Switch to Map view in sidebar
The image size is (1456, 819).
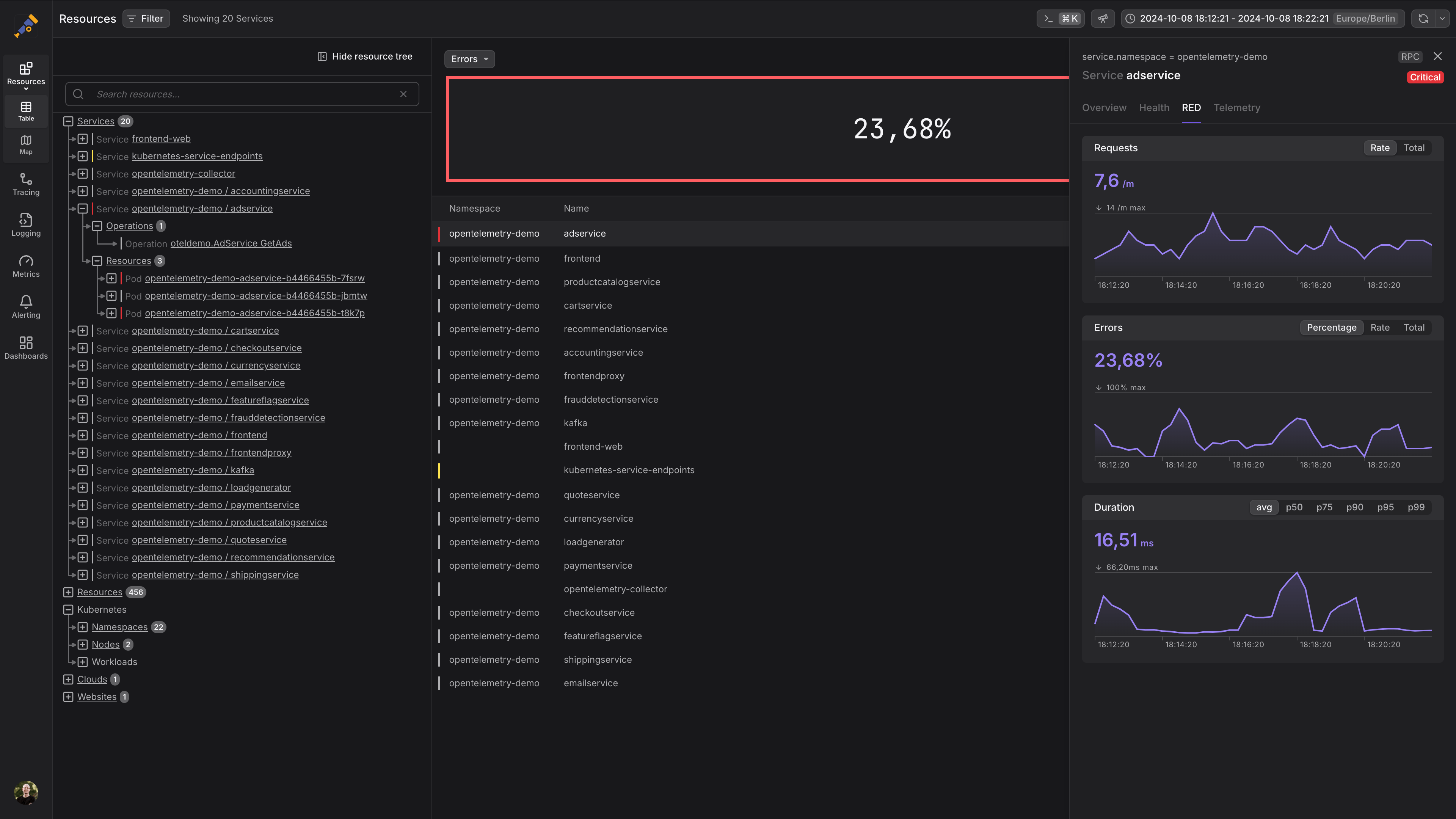(26, 145)
